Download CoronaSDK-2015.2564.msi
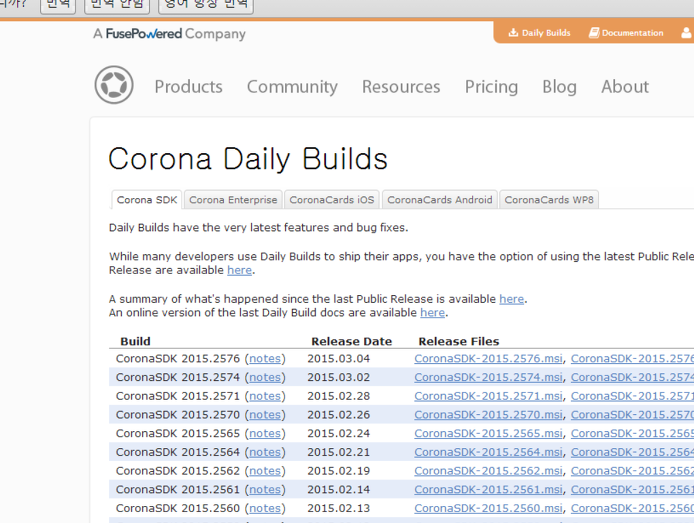Screen dimensions: 694x523 click(489, 453)
